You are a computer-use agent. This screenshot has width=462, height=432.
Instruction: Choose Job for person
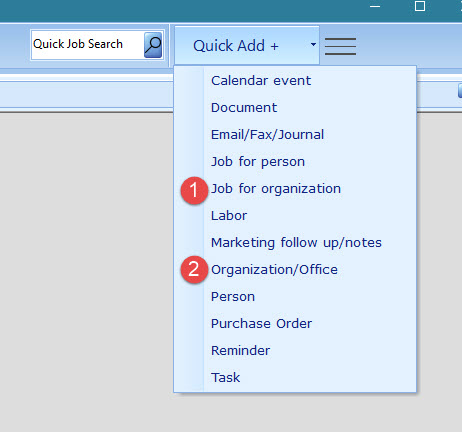(x=258, y=162)
